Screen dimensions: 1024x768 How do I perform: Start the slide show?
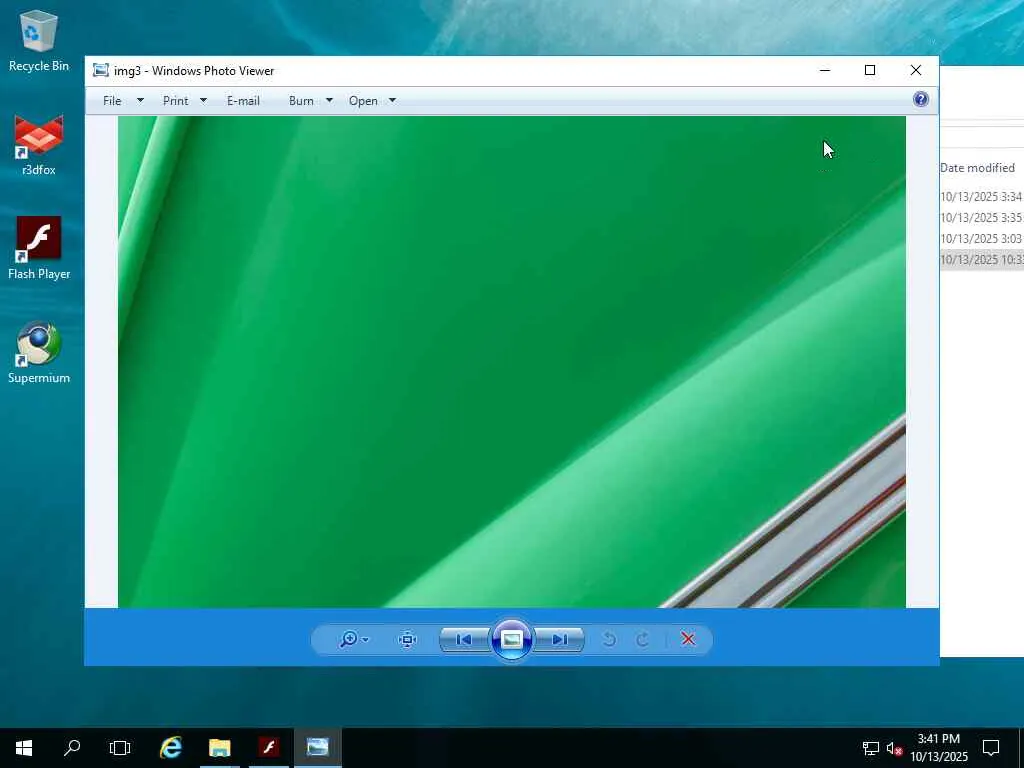point(511,639)
